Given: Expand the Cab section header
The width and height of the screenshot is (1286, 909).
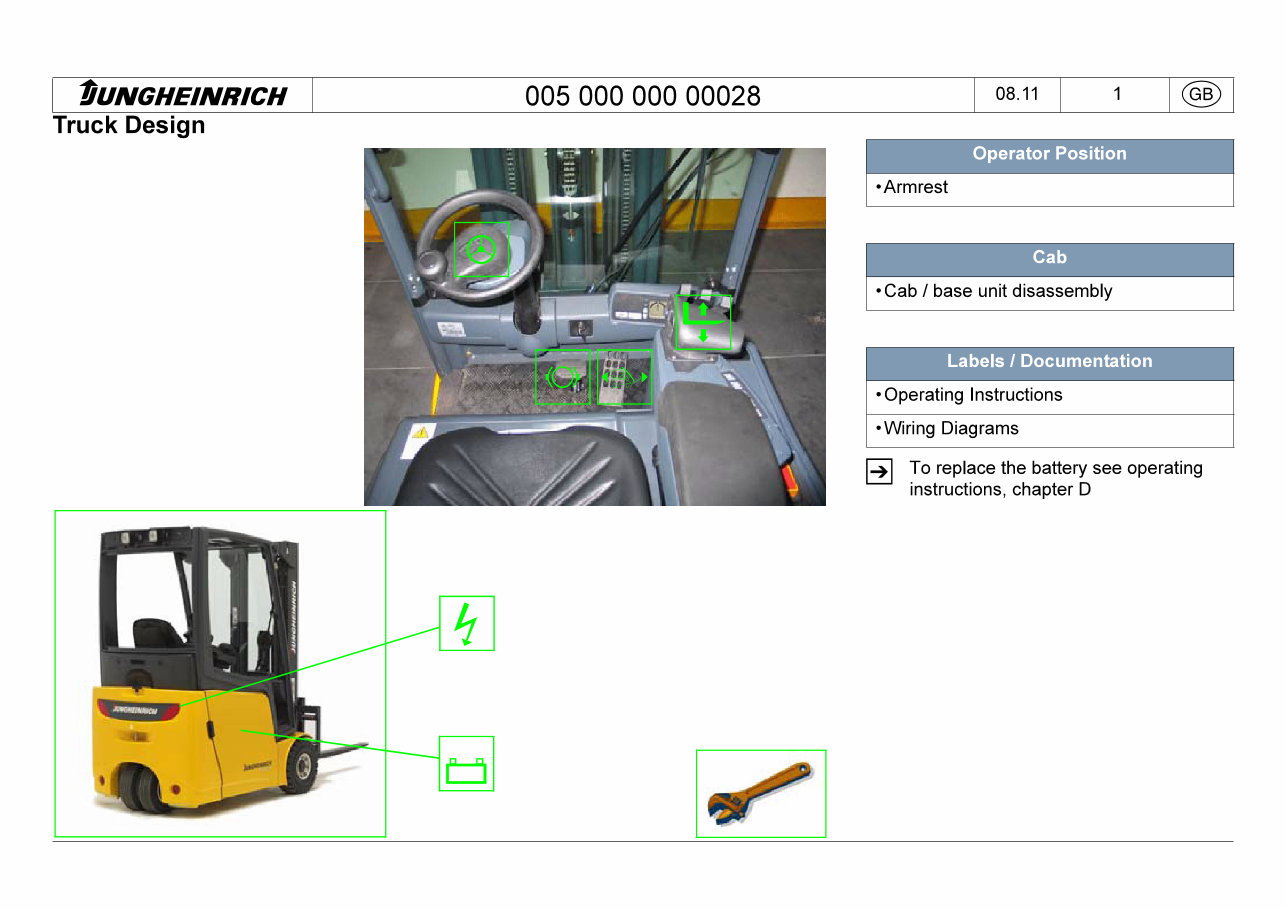Looking at the screenshot, I should coord(1049,257).
